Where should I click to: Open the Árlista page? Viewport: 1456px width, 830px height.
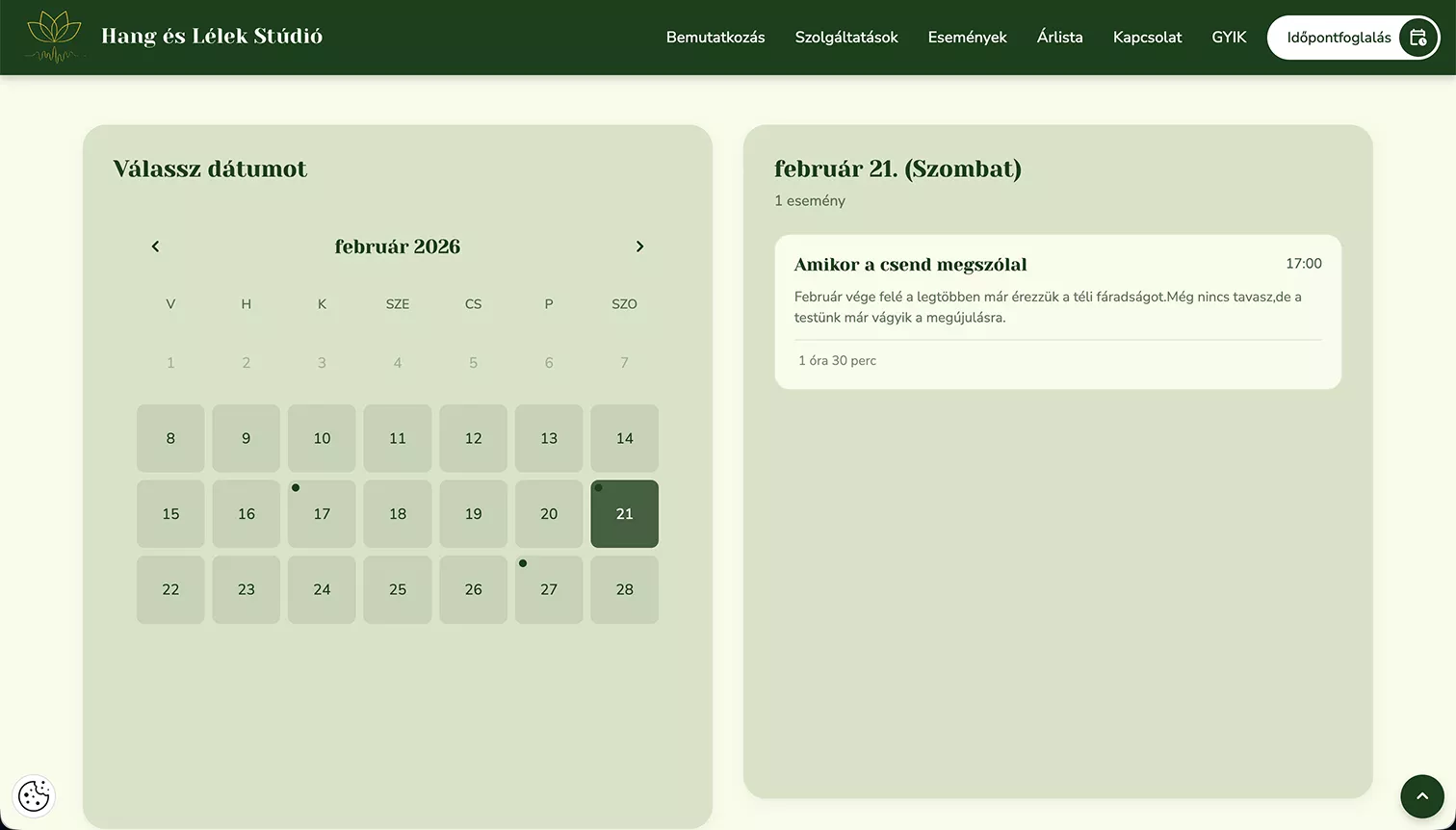1060,38
